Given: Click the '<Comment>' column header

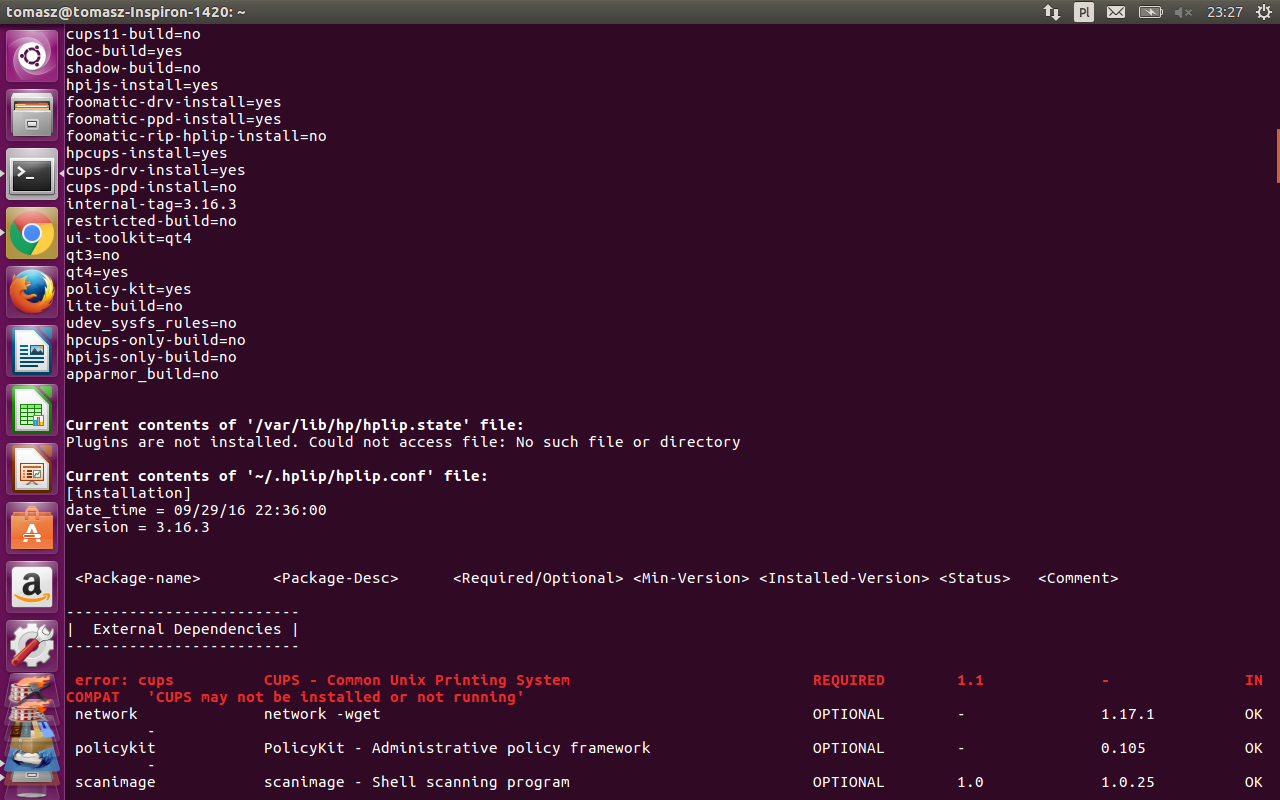Looking at the screenshot, I should tap(1078, 578).
